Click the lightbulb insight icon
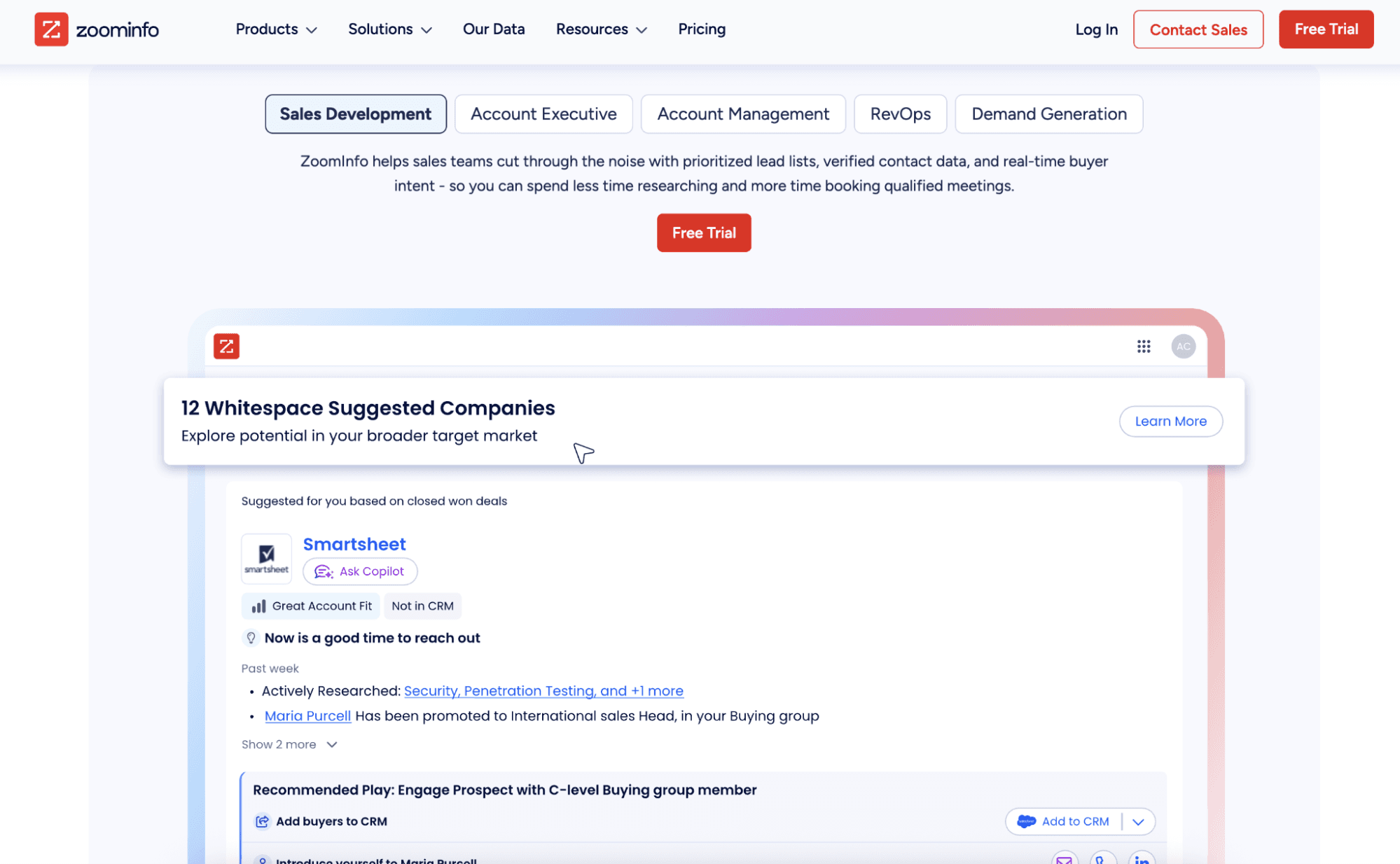This screenshot has width=1400, height=864. (x=251, y=638)
